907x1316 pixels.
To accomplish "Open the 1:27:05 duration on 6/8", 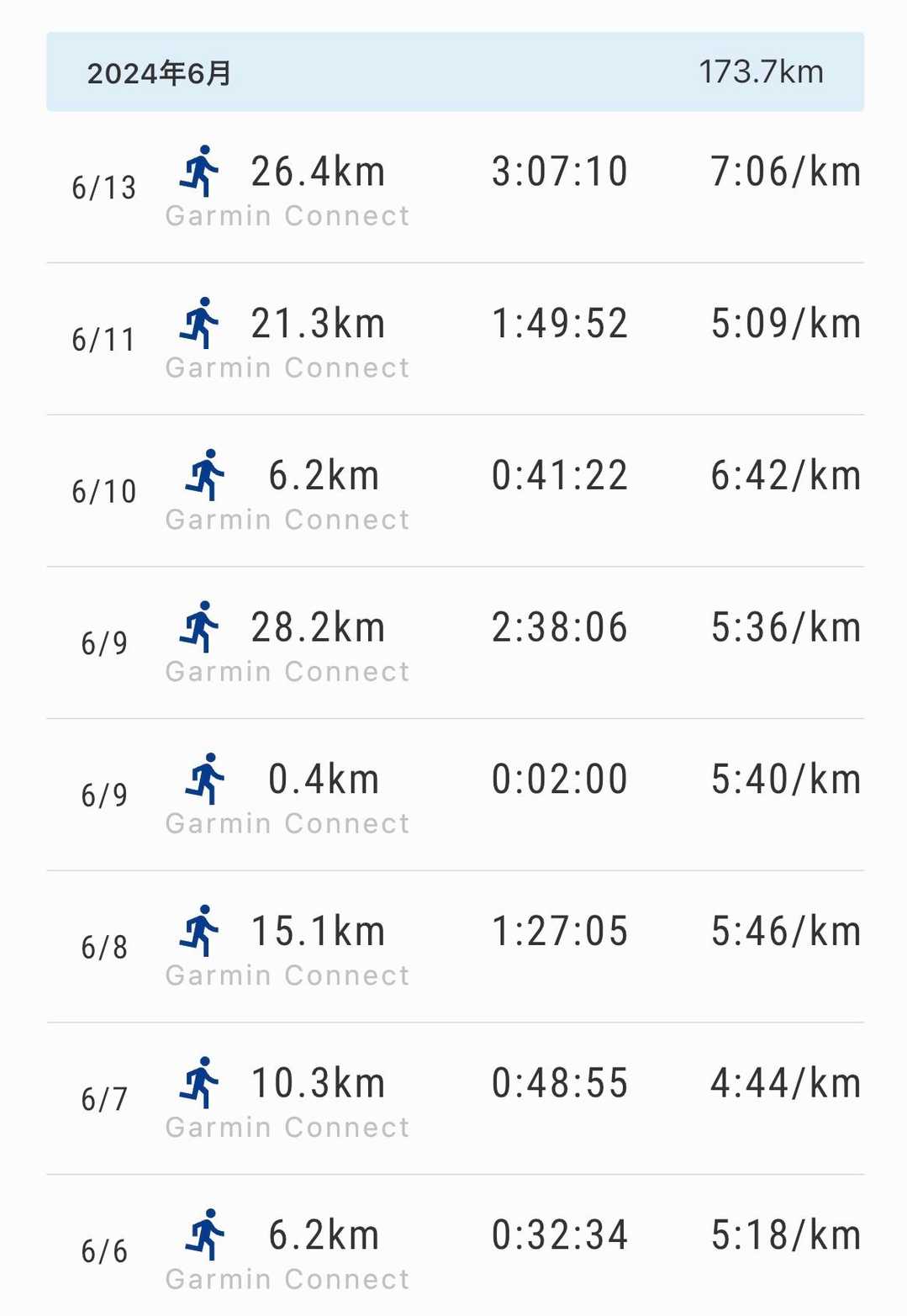I will [x=560, y=932].
